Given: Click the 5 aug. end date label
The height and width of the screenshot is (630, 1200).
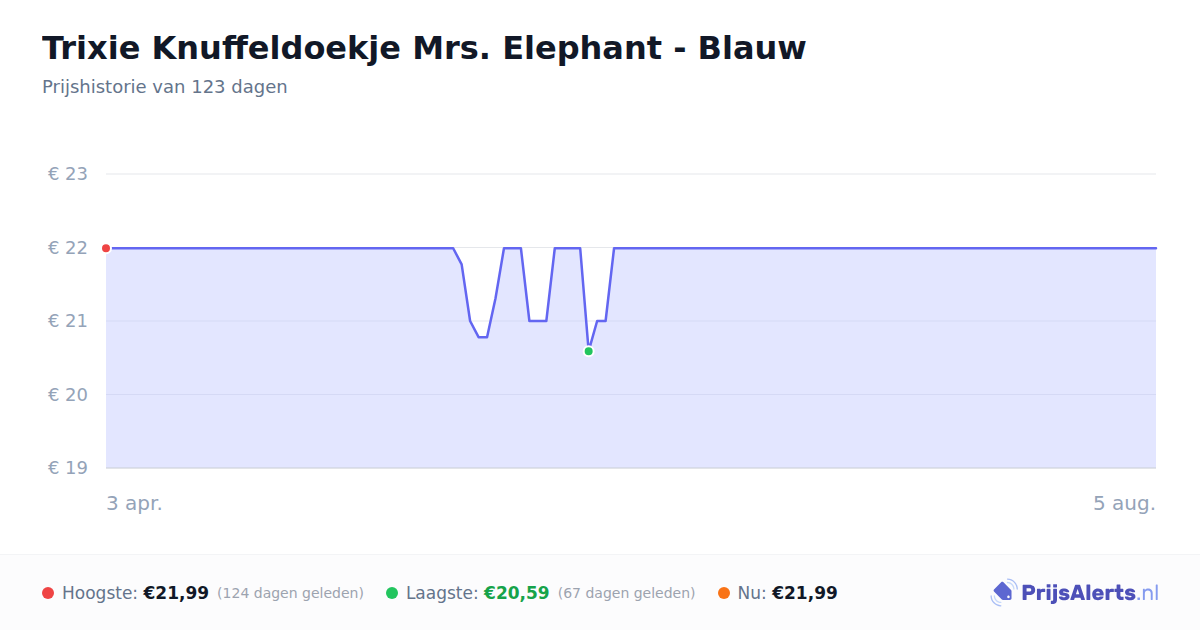Looking at the screenshot, I should pyautogui.click(x=1124, y=504).
